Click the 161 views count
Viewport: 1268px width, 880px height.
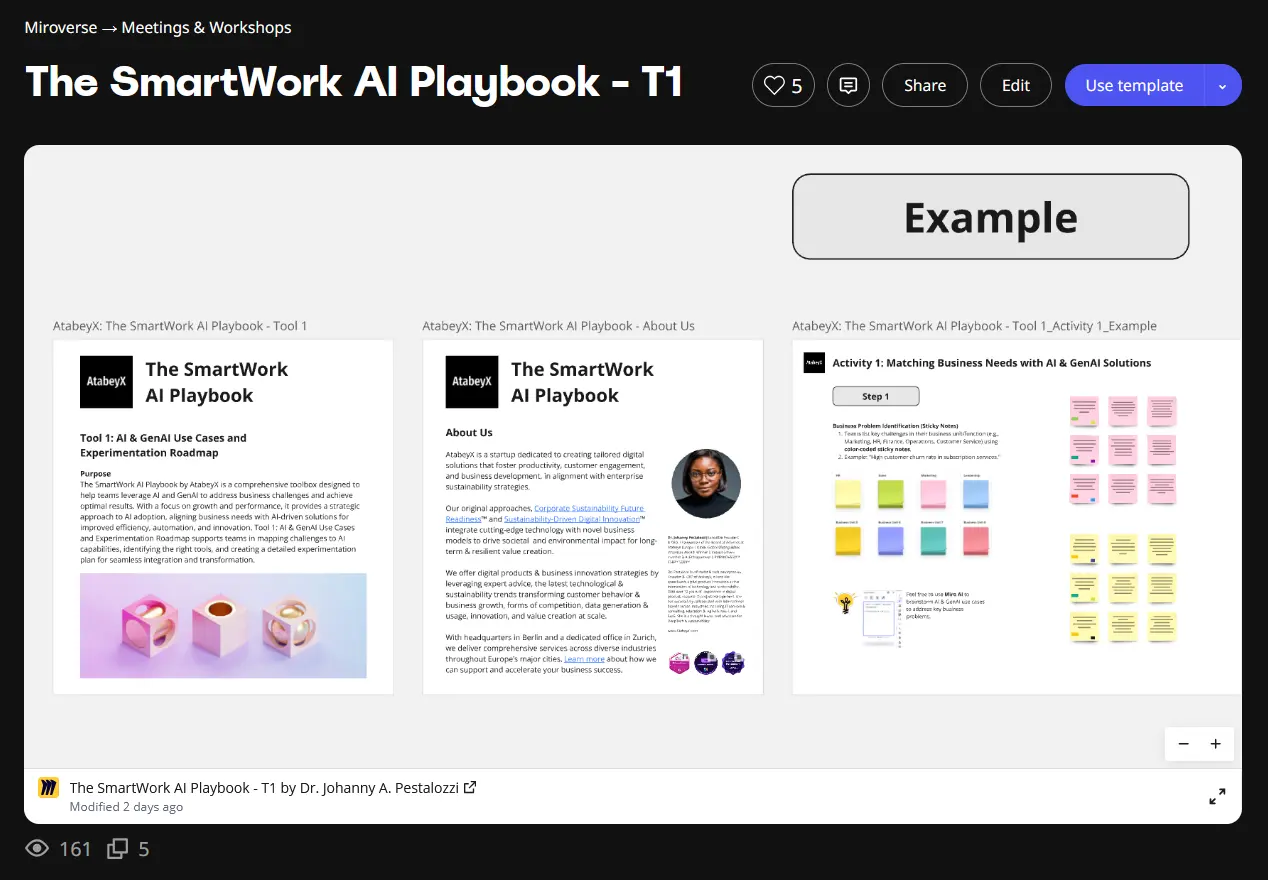(75, 849)
